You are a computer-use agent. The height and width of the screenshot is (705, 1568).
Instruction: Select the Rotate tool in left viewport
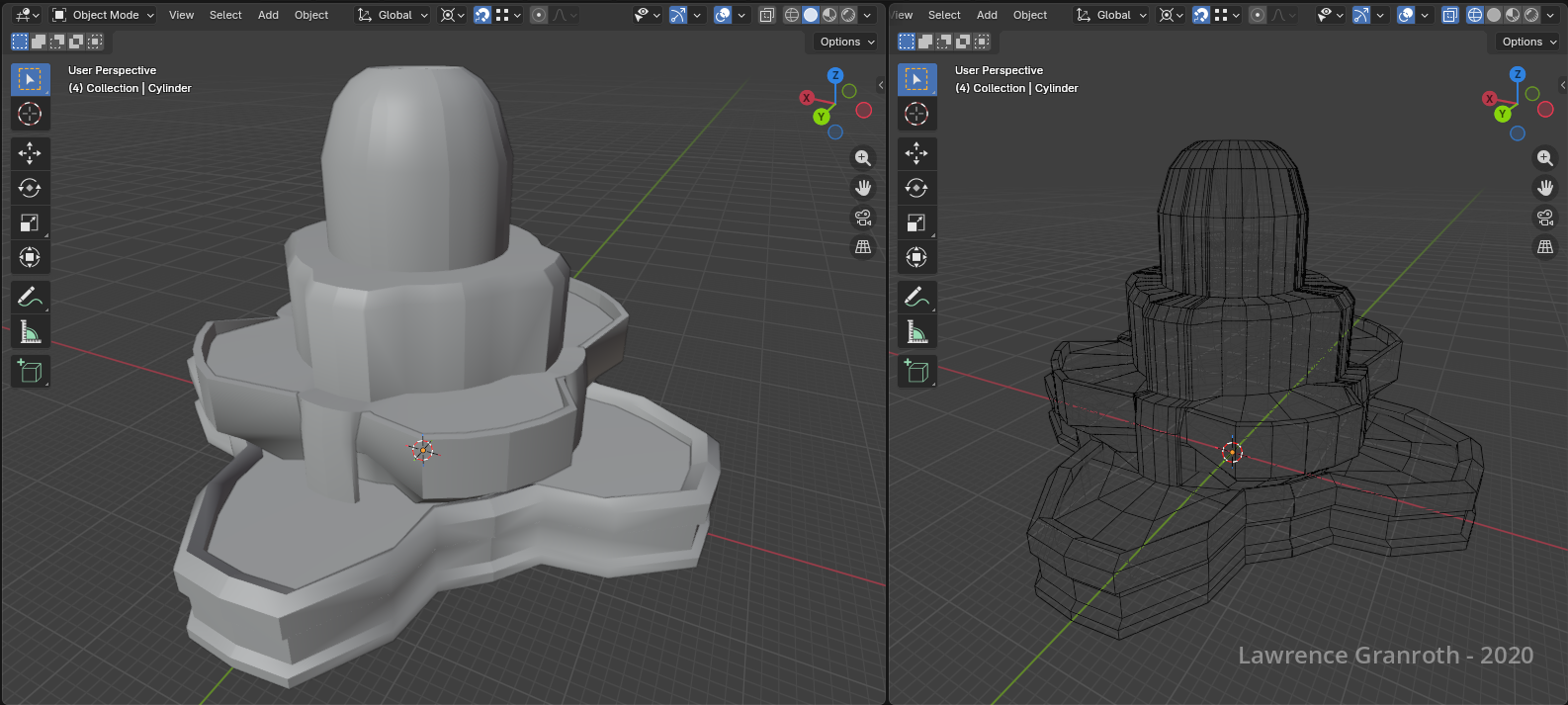pyautogui.click(x=30, y=188)
